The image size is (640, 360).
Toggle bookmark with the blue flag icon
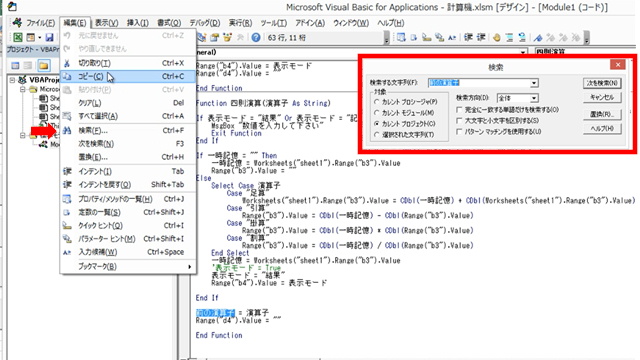tap(538, 38)
